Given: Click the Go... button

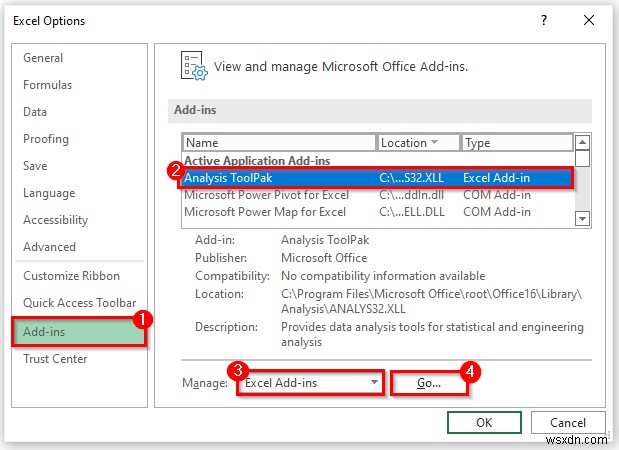Looking at the screenshot, I should (x=429, y=382).
